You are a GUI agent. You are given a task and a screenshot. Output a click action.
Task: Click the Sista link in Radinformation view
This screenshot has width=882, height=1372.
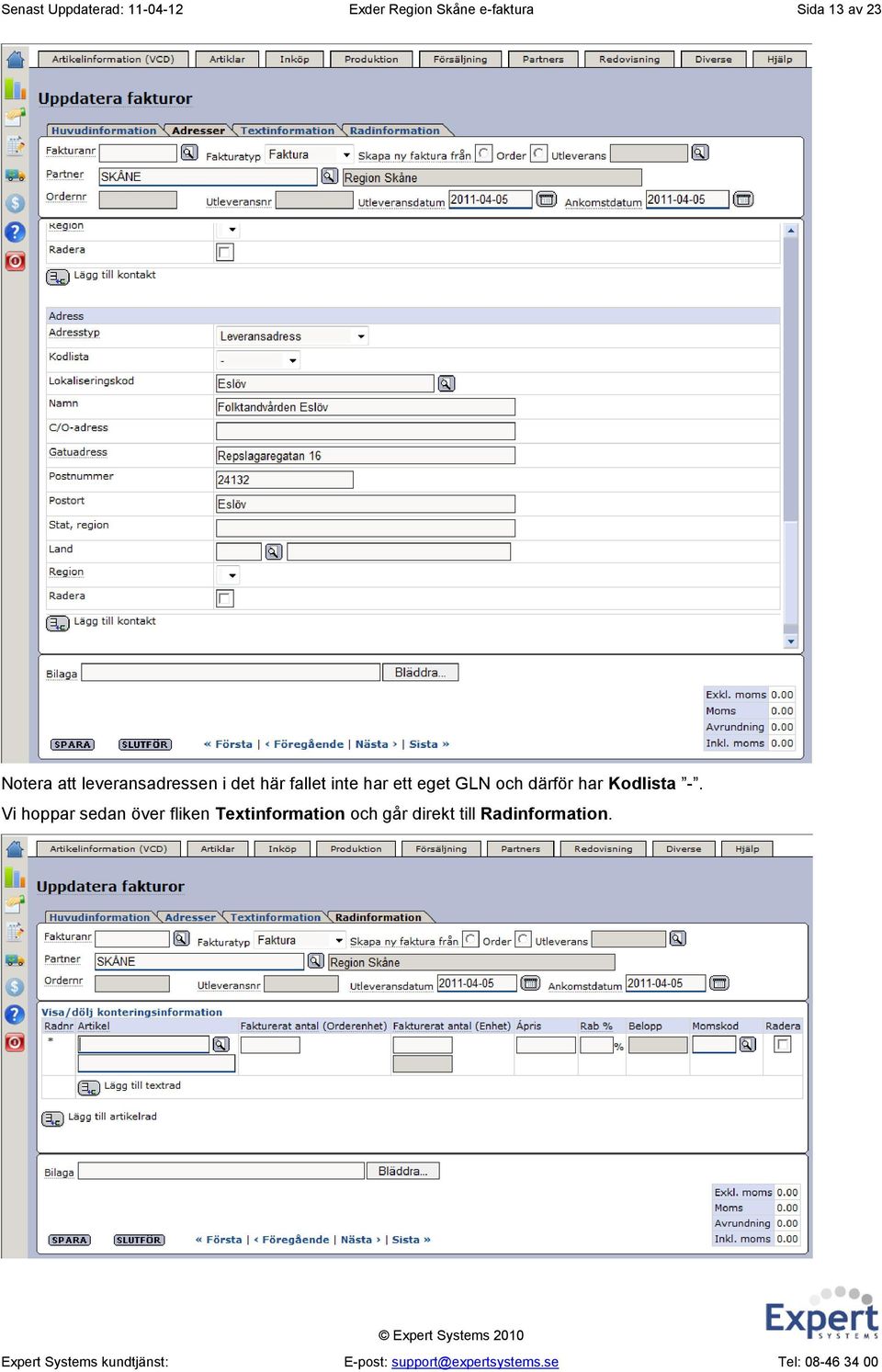[411, 1240]
